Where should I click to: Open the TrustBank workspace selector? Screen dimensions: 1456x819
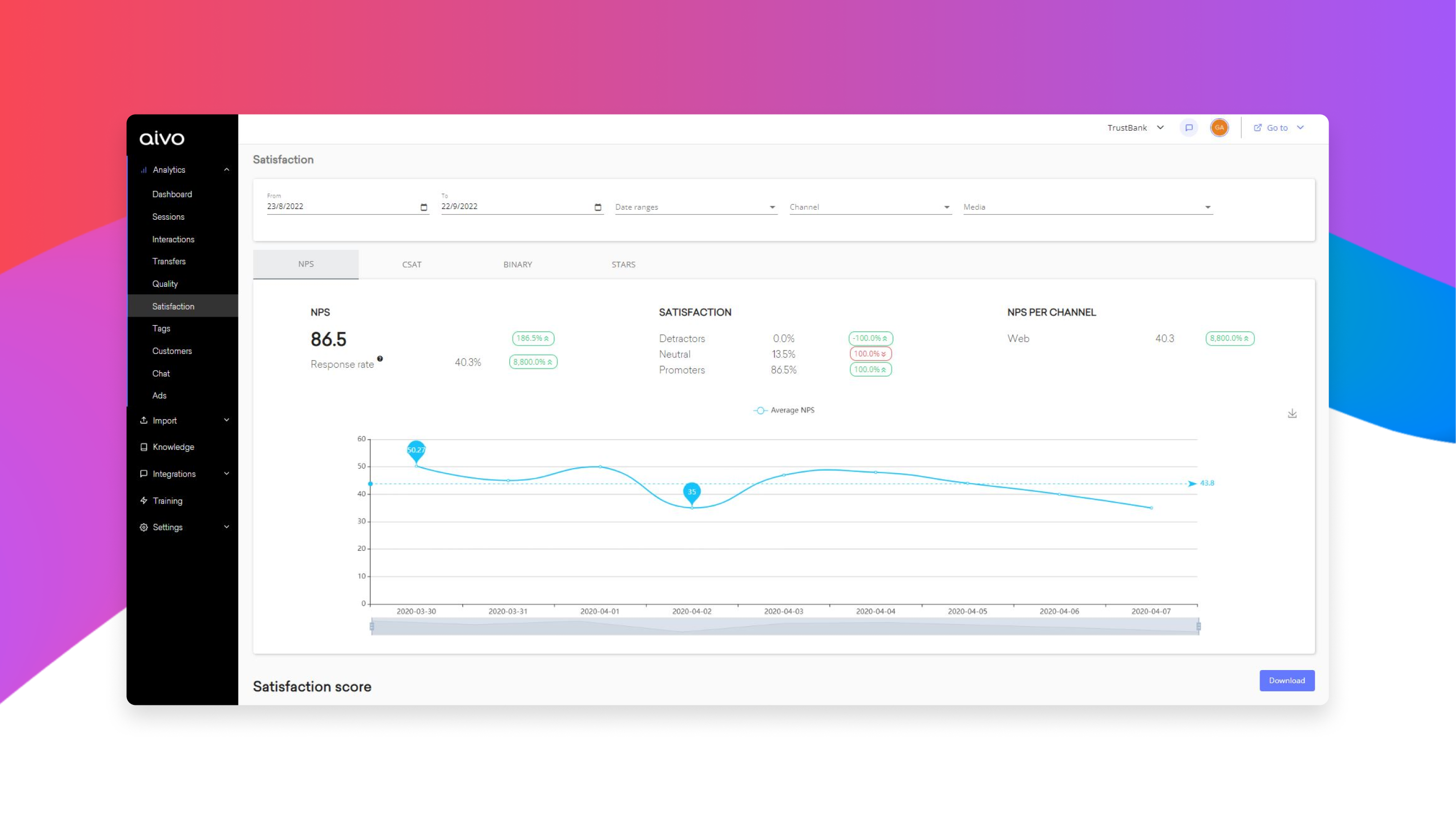point(1136,128)
